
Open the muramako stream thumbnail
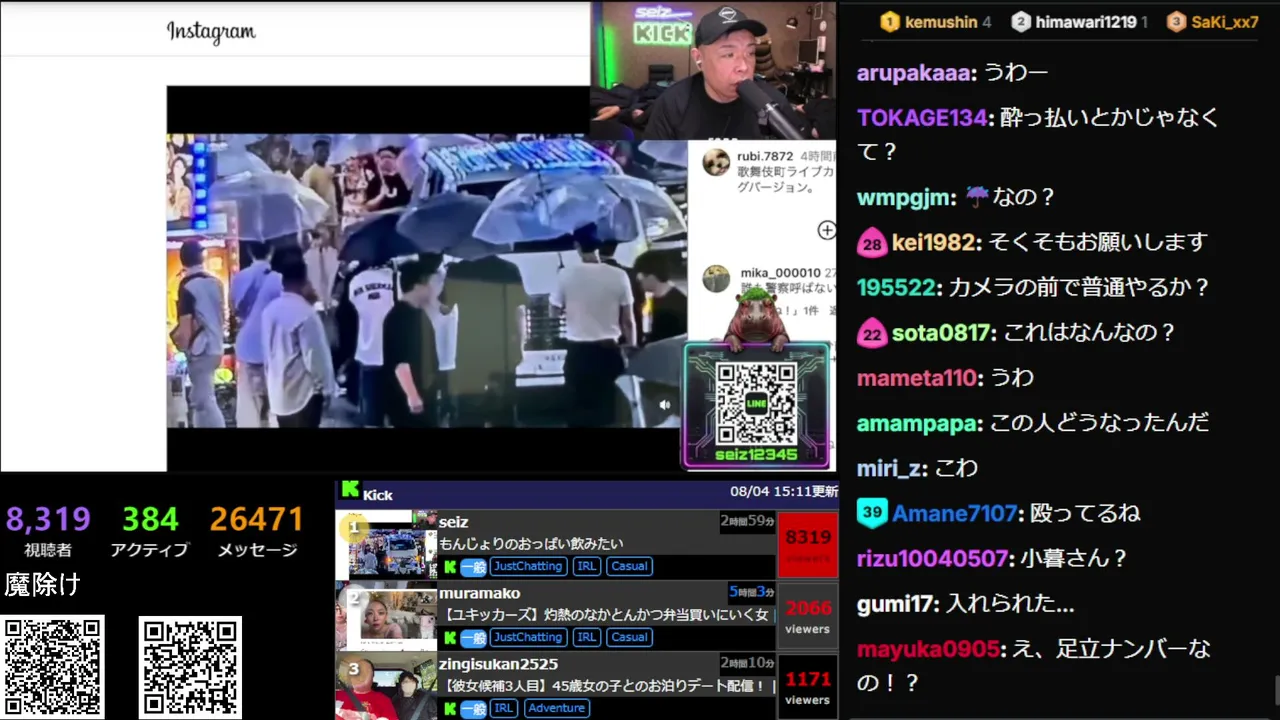tap(387, 615)
